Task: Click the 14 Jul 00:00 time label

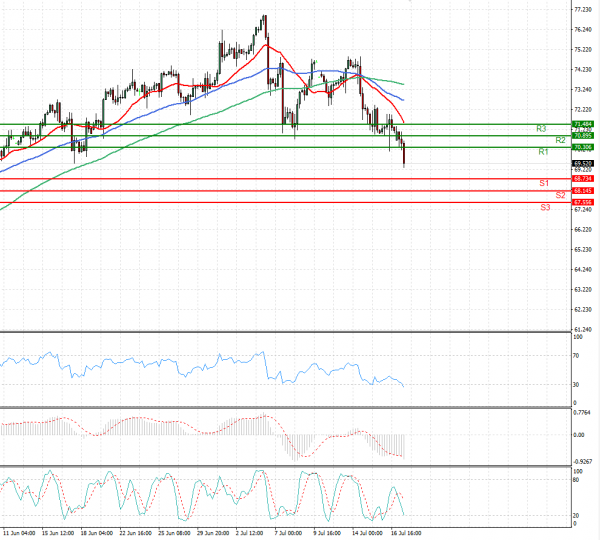Action: pos(367,533)
